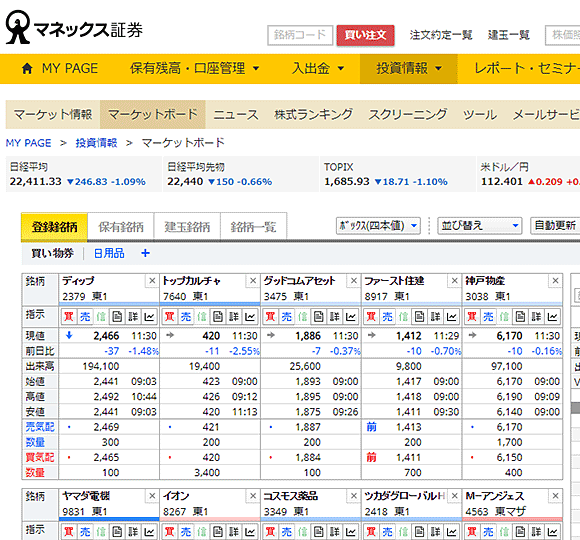The width and height of the screenshot is (580, 540).
Task: Select 日用品 watchlist link
Action: coord(109,253)
